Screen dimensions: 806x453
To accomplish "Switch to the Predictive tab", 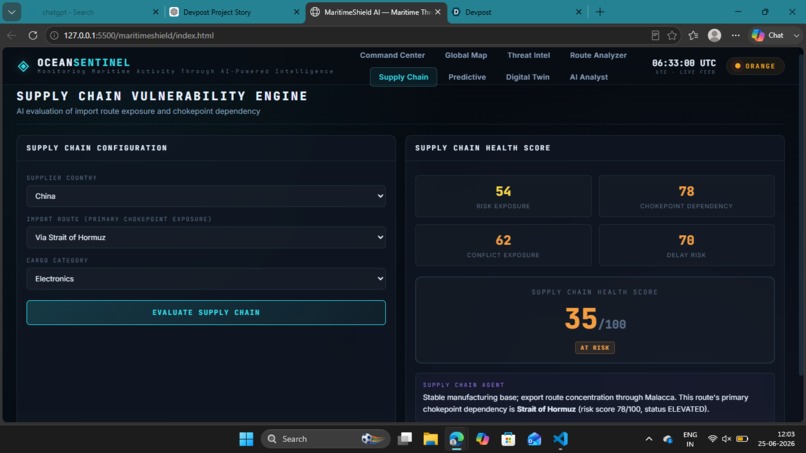I will click(467, 77).
